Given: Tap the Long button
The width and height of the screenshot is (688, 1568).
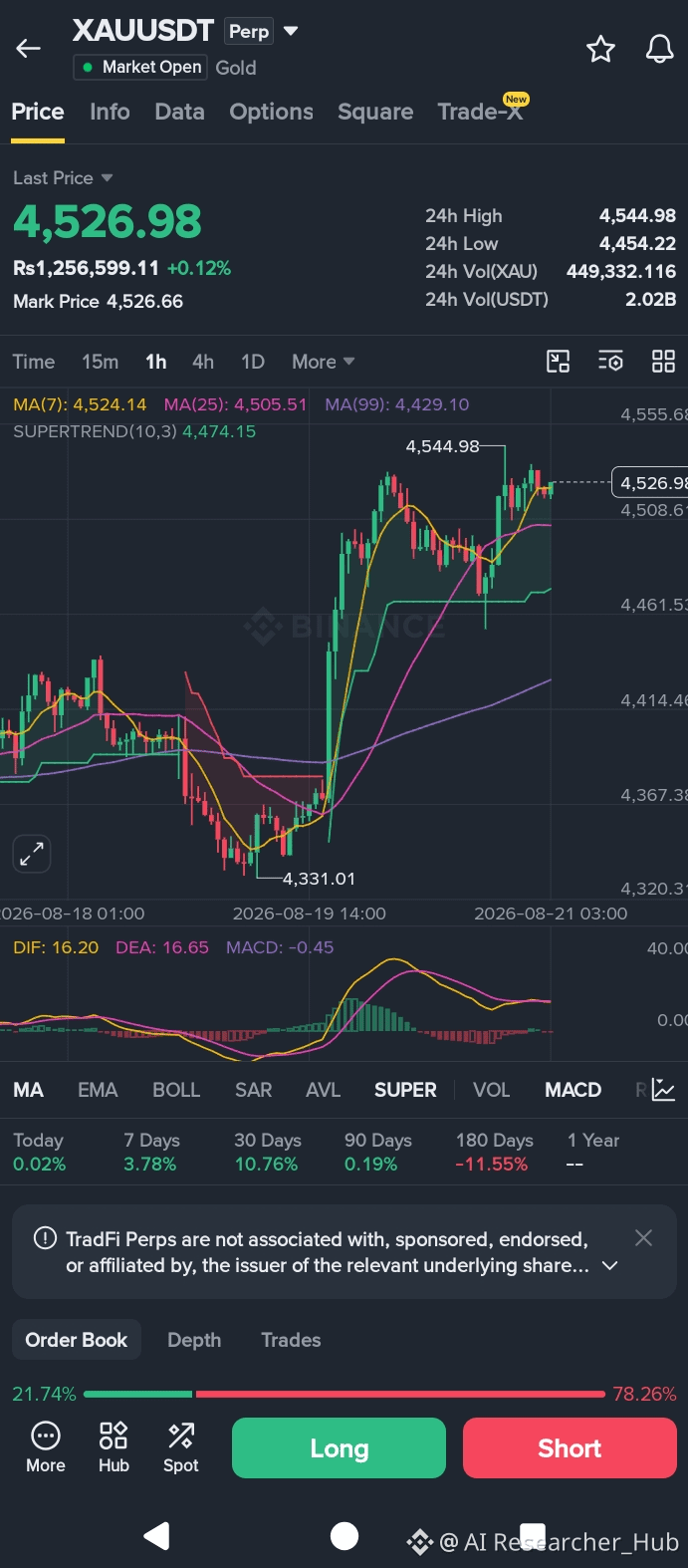Looking at the screenshot, I should [340, 1448].
